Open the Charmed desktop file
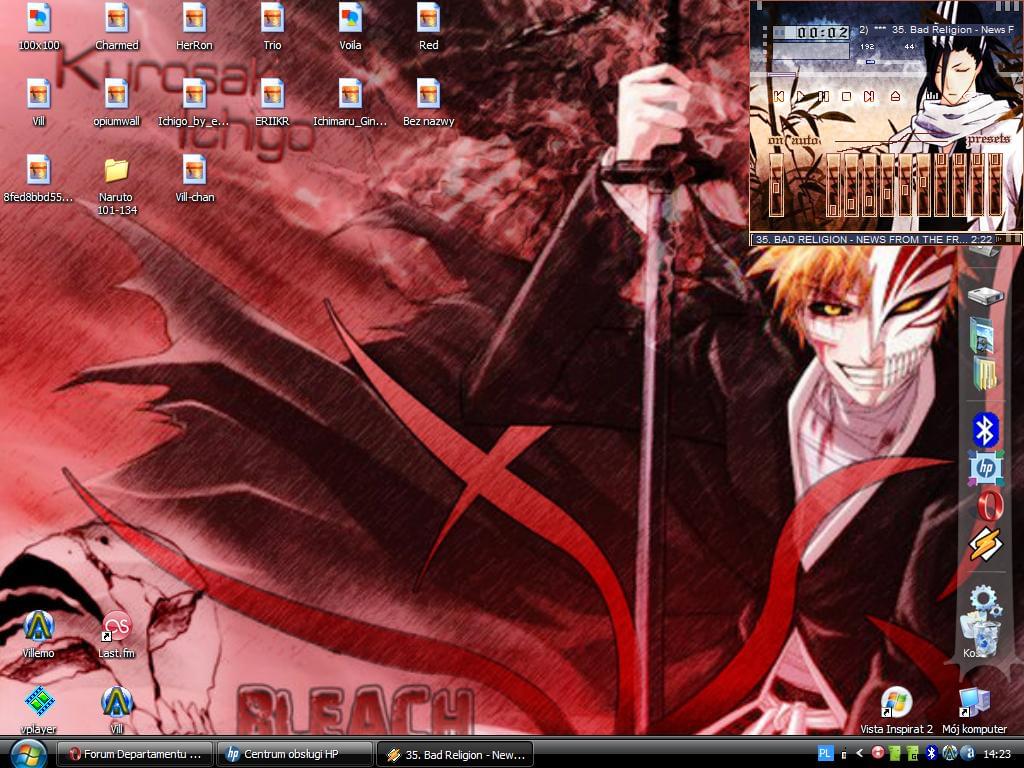Screen dimensions: 1024x768 117,27
